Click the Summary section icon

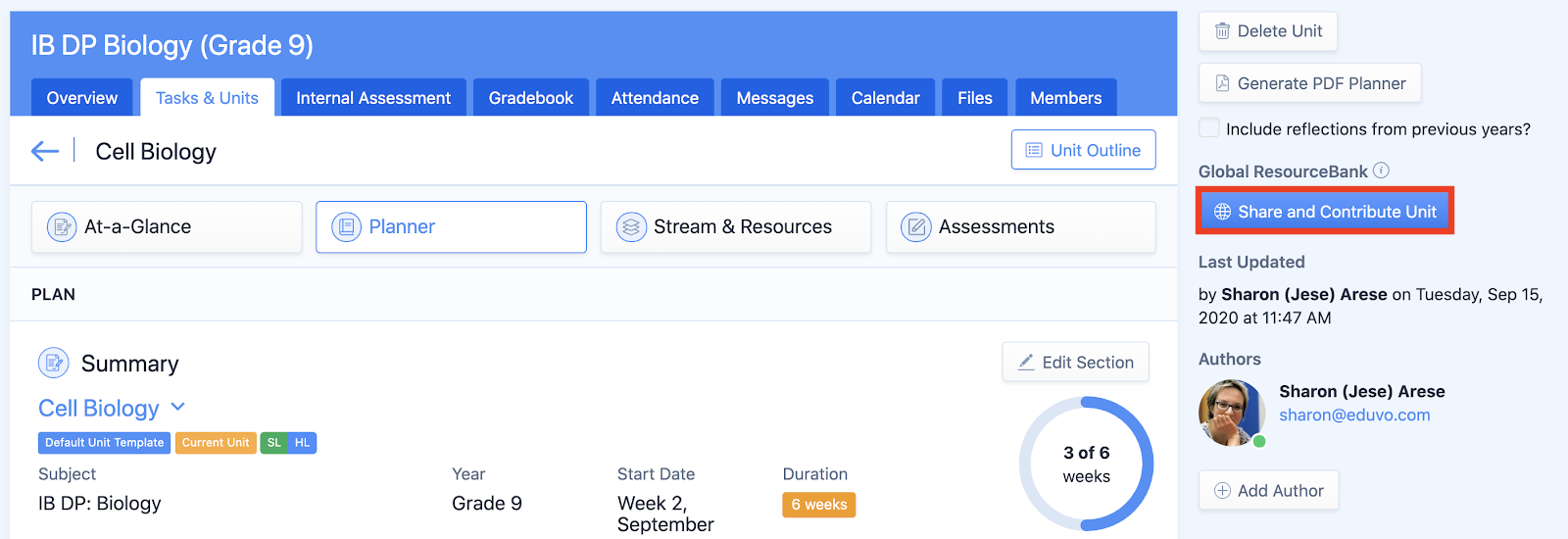(x=54, y=364)
